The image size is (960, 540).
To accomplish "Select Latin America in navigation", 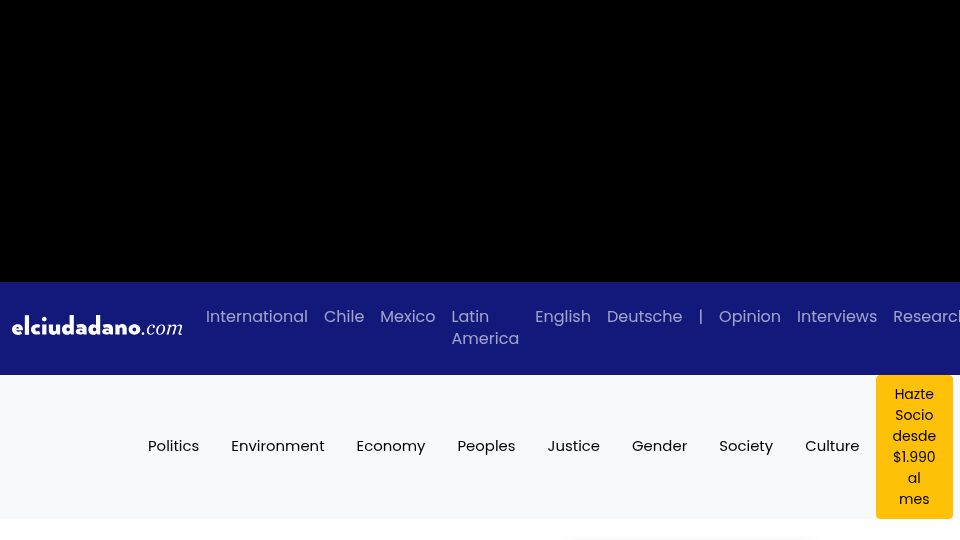I will (485, 328).
